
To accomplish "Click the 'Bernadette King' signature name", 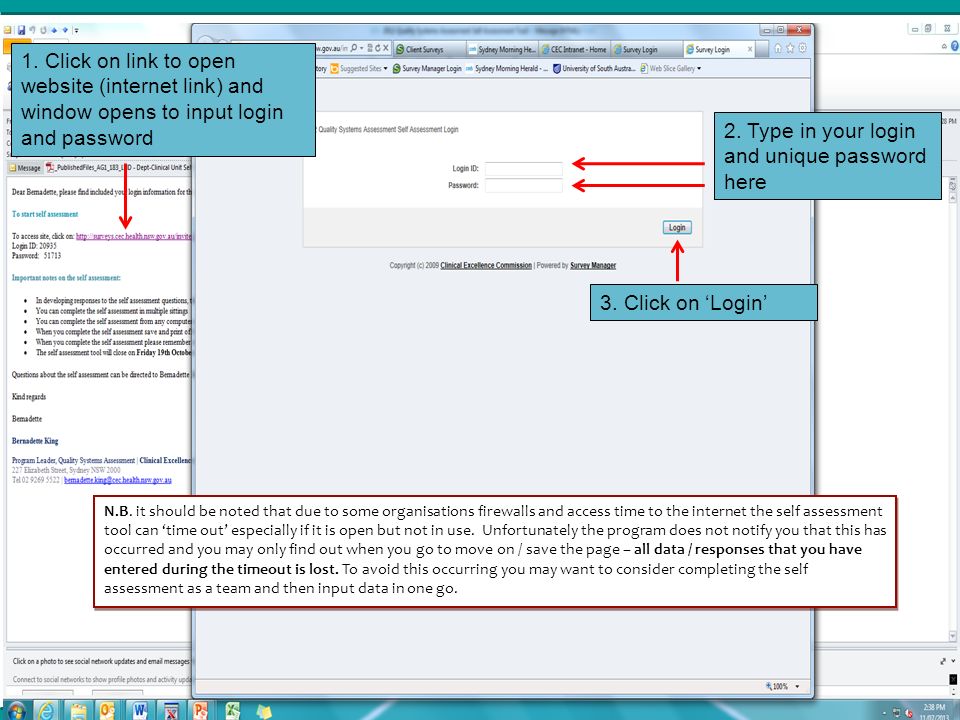I will 35,441.
